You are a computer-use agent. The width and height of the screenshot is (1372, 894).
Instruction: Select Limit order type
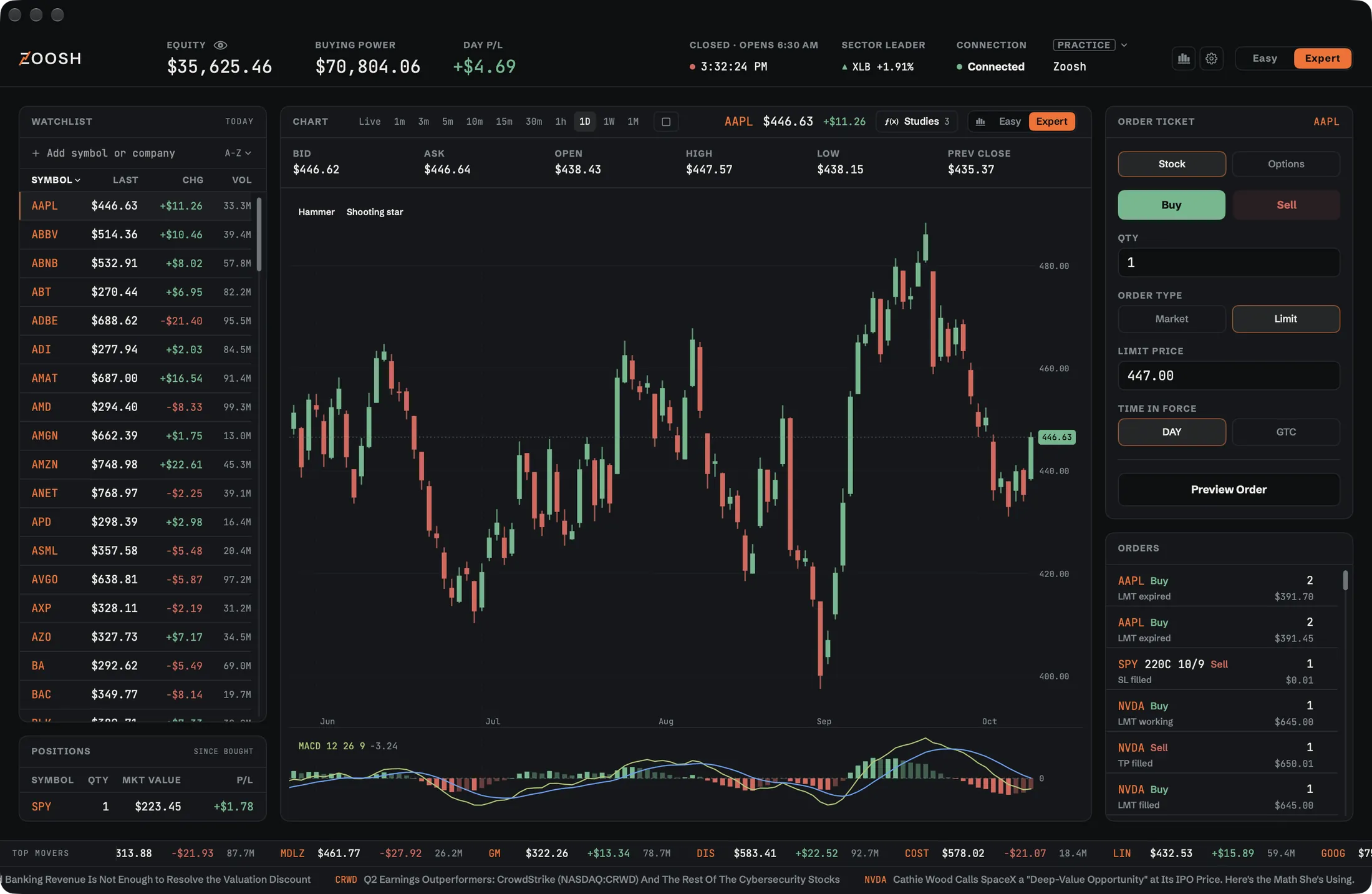click(x=1285, y=319)
